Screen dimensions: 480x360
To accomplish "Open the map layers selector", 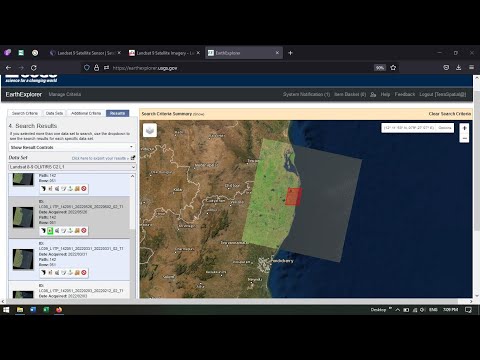I will (150, 130).
